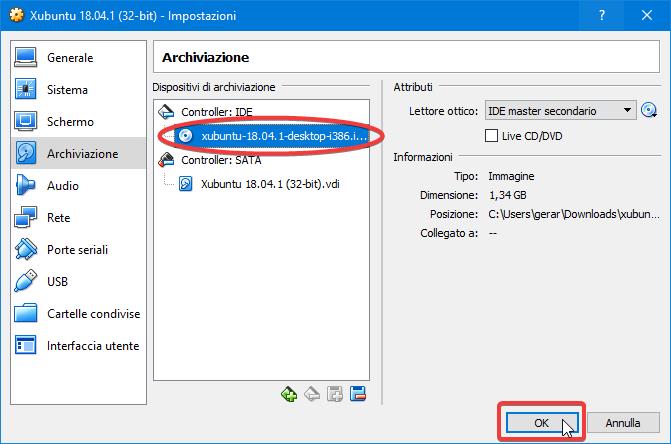Select Xubuntu 18.04.1 (32-bit).vdi disk
This screenshot has height=444, width=671.
[x=270, y=184]
